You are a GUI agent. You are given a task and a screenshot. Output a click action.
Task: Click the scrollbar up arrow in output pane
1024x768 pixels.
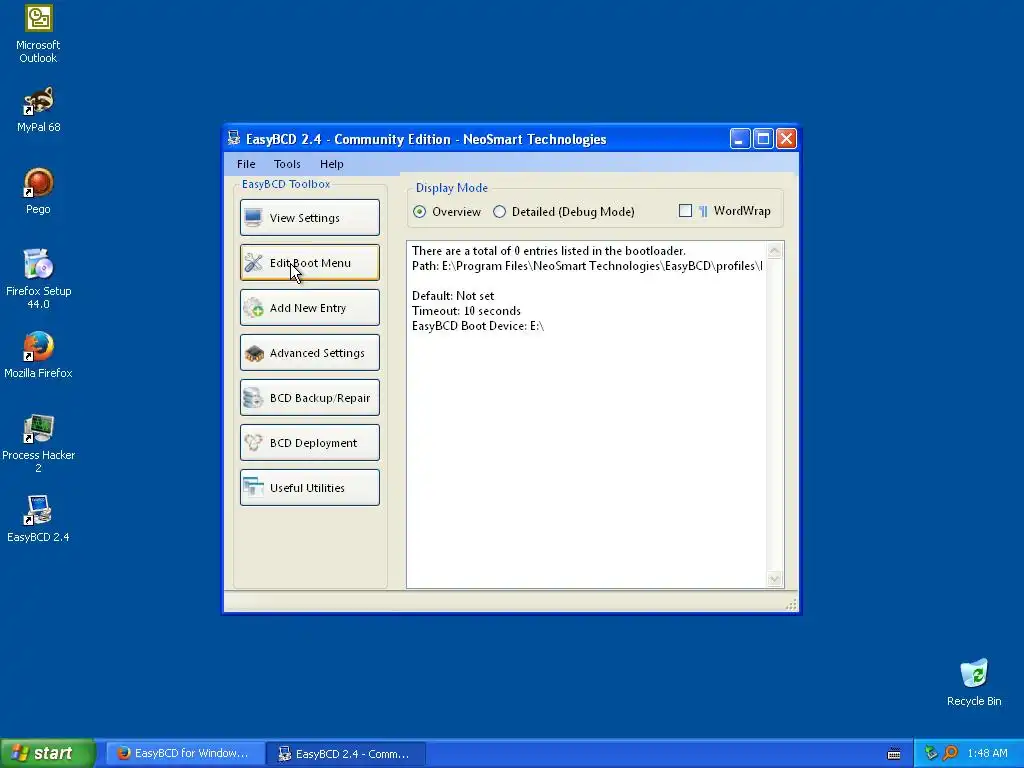(x=775, y=251)
